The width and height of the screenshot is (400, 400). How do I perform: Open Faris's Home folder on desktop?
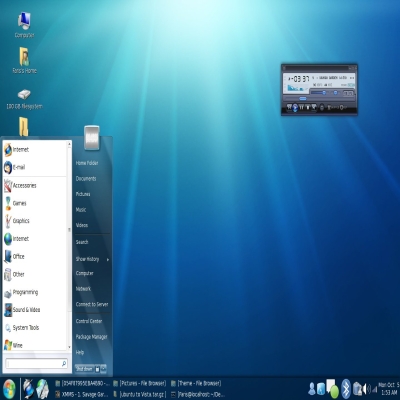click(24, 60)
